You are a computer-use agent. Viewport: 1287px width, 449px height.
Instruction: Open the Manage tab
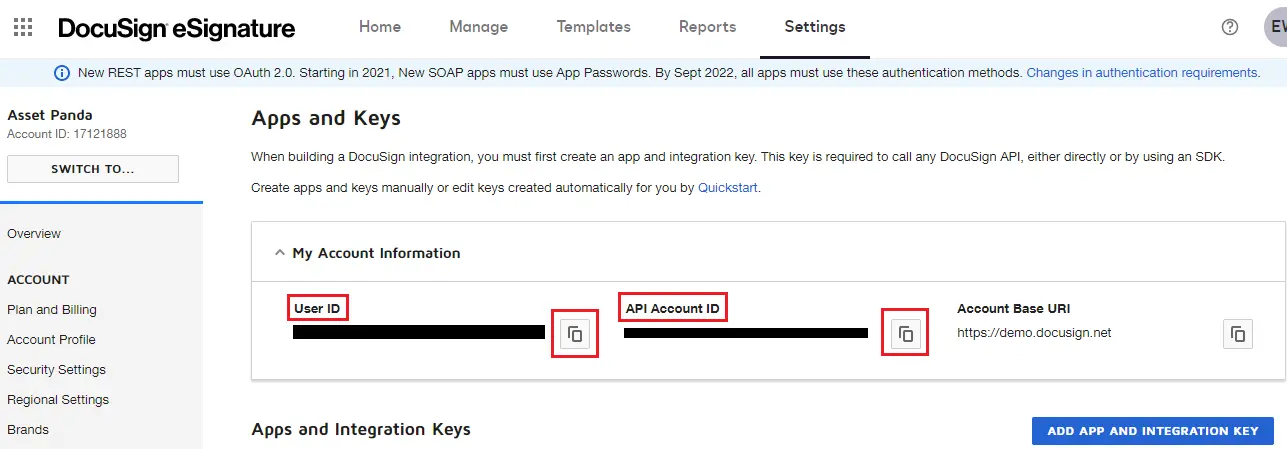[478, 27]
